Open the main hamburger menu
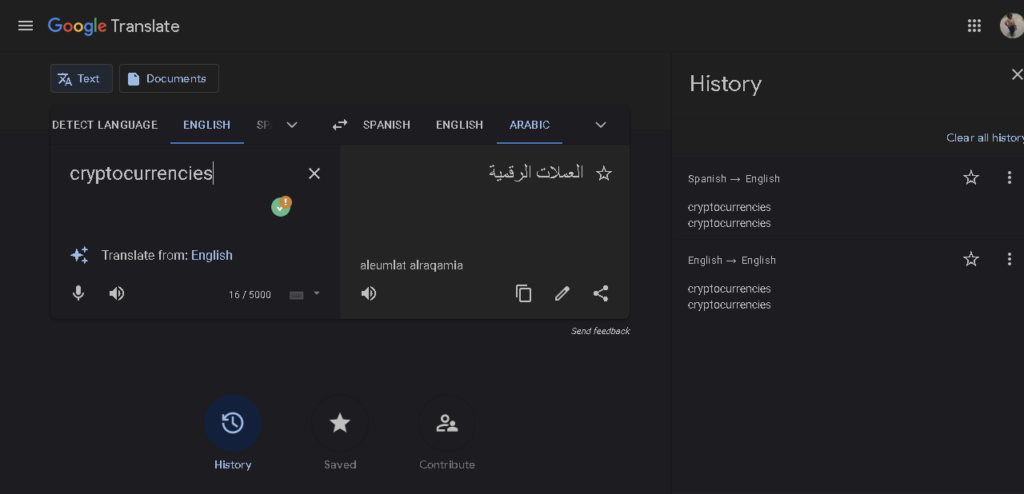Image resolution: width=1024 pixels, height=494 pixels. tap(25, 26)
